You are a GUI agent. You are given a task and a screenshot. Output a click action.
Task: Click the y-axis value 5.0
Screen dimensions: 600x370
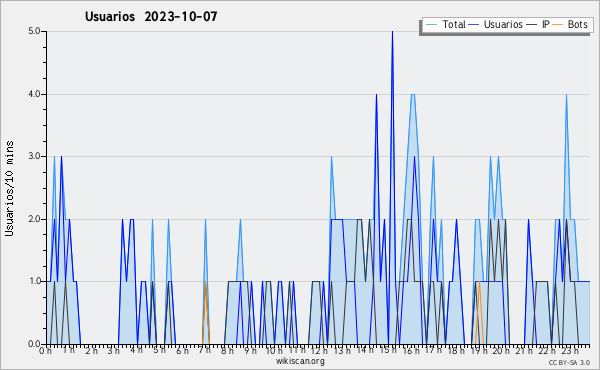coord(34,31)
